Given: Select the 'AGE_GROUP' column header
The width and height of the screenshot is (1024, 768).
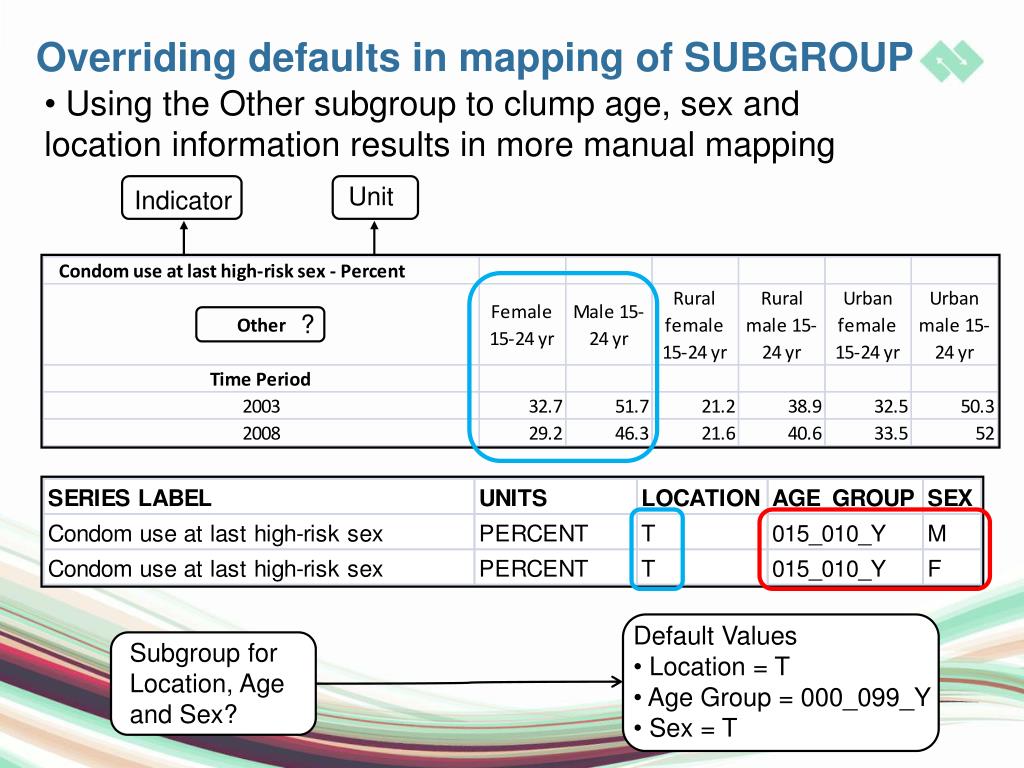Looking at the screenshot, I should (843, 498).
